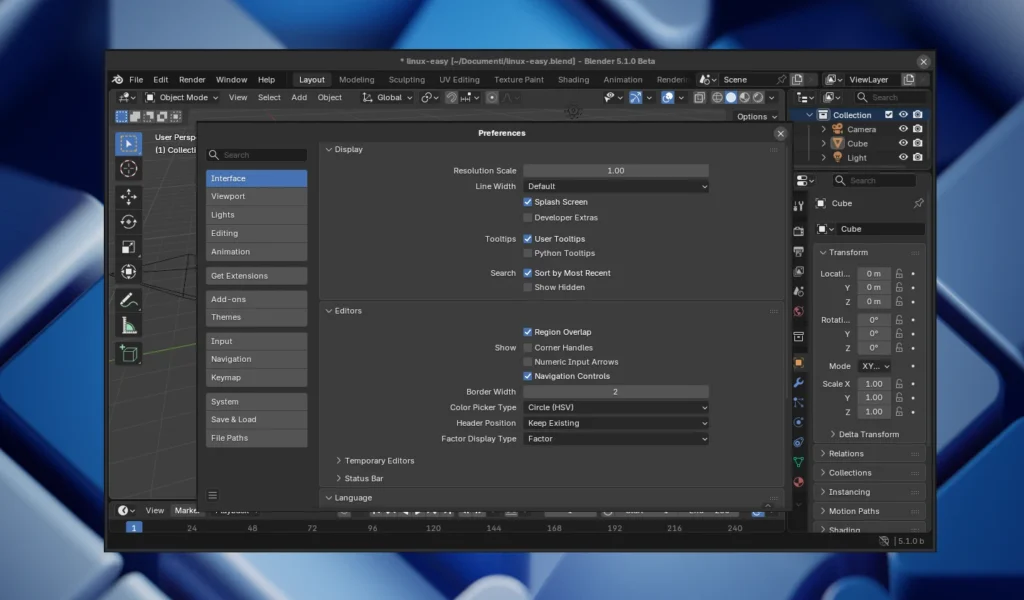Open the Render menu
Viewport: 1024px width, 600px height.
pos(191,79)
